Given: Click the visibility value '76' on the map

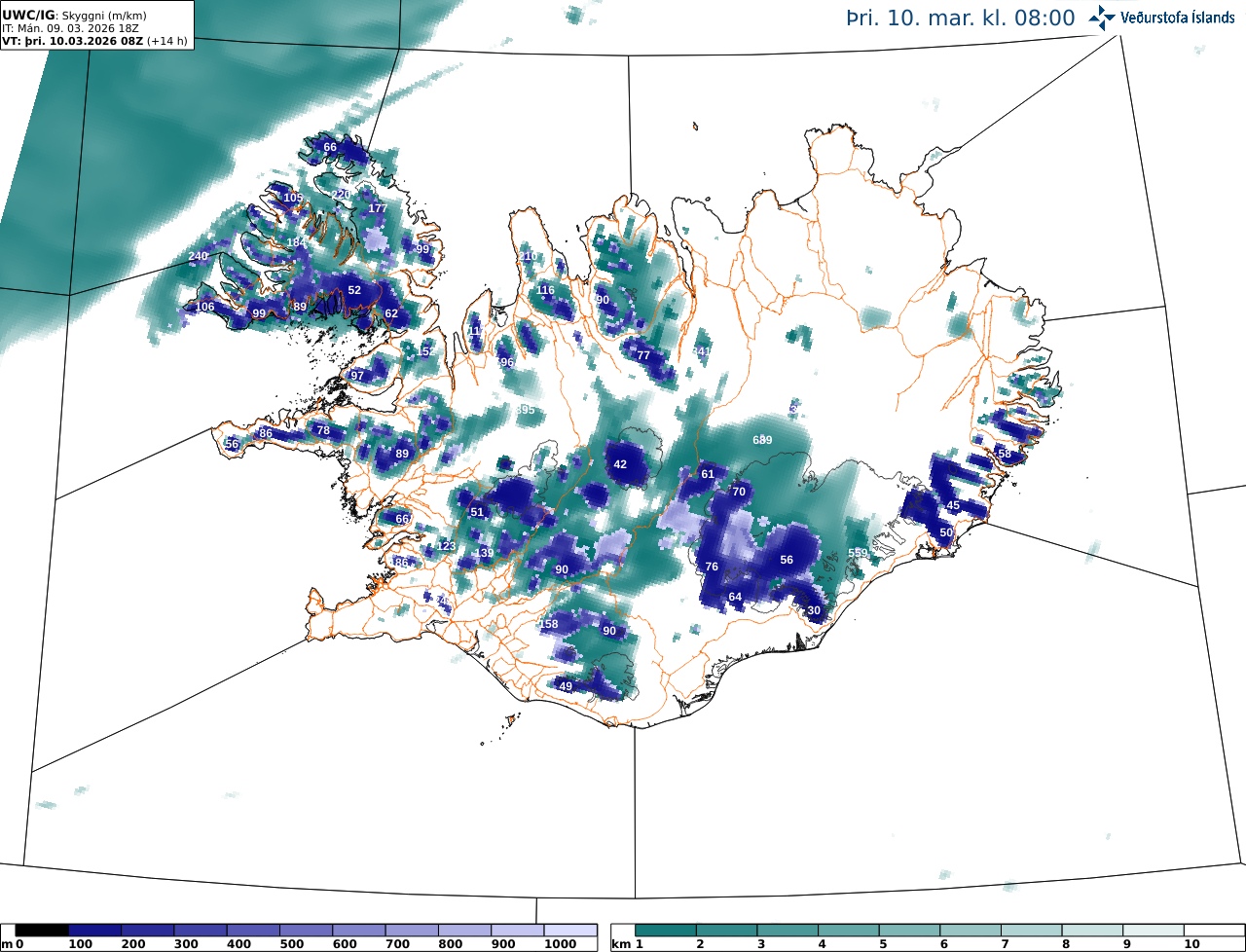Looking at the screenshot, I should [712, 567].
